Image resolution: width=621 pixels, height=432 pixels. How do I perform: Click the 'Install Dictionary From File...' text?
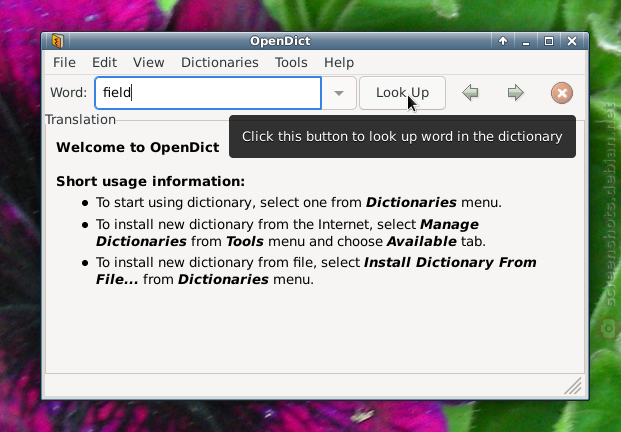316,271
